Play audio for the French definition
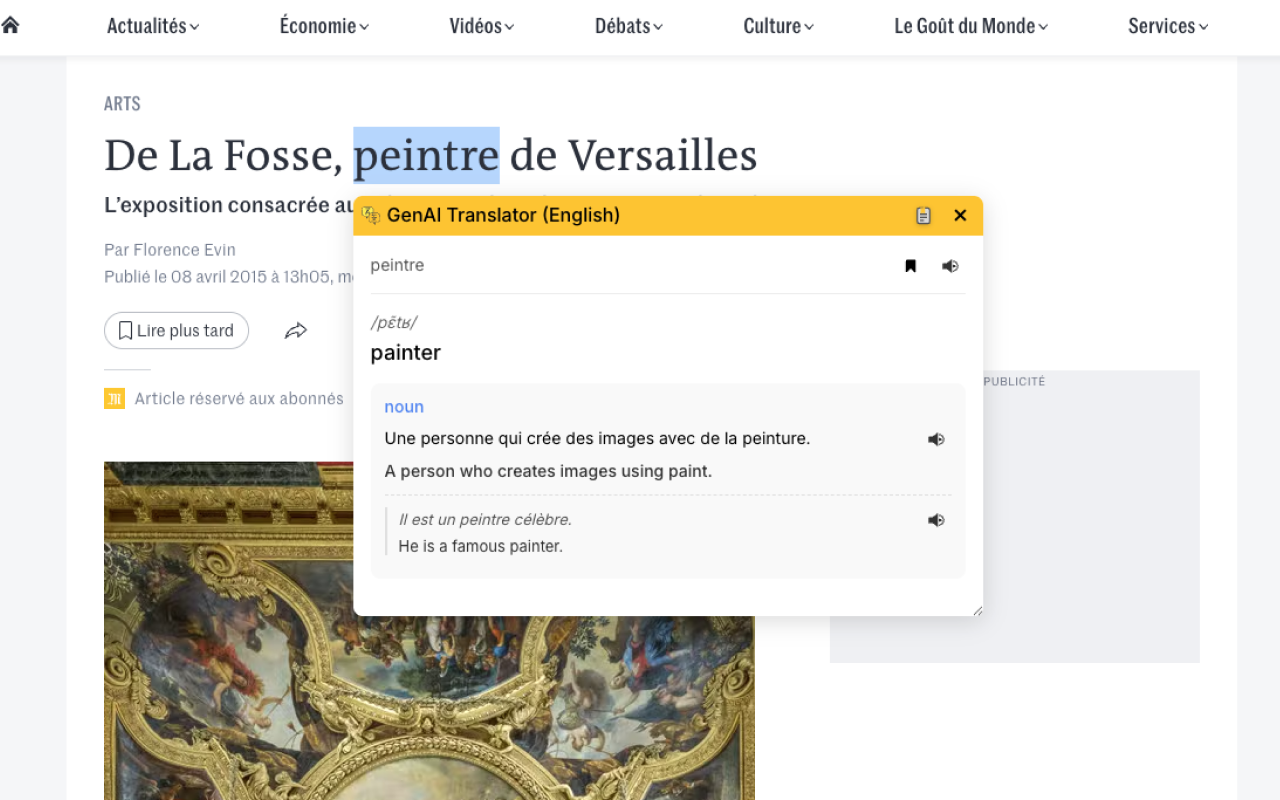The image size is (1280, 800). [x=936, y=439]
